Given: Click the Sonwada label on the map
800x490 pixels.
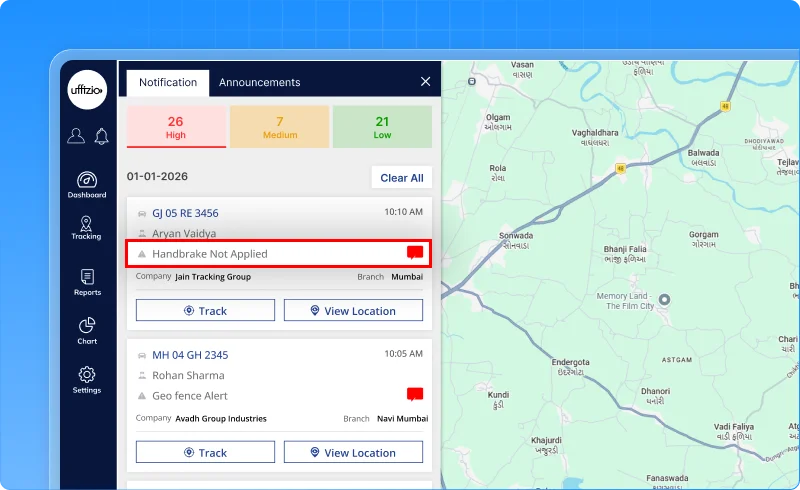Looking at the screenshot, I should [516, 236].
